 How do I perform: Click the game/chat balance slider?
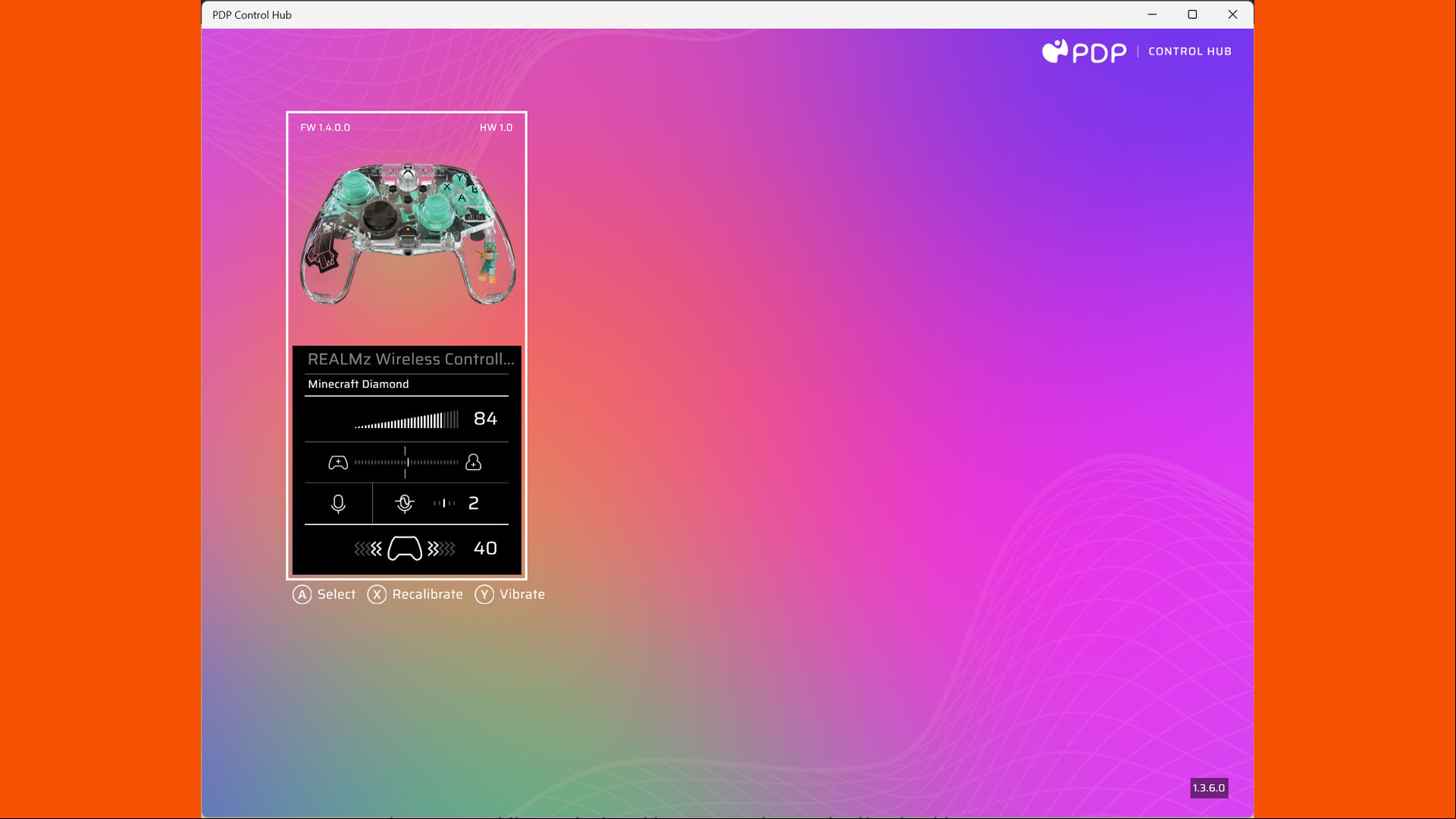(x=406, y=462)
